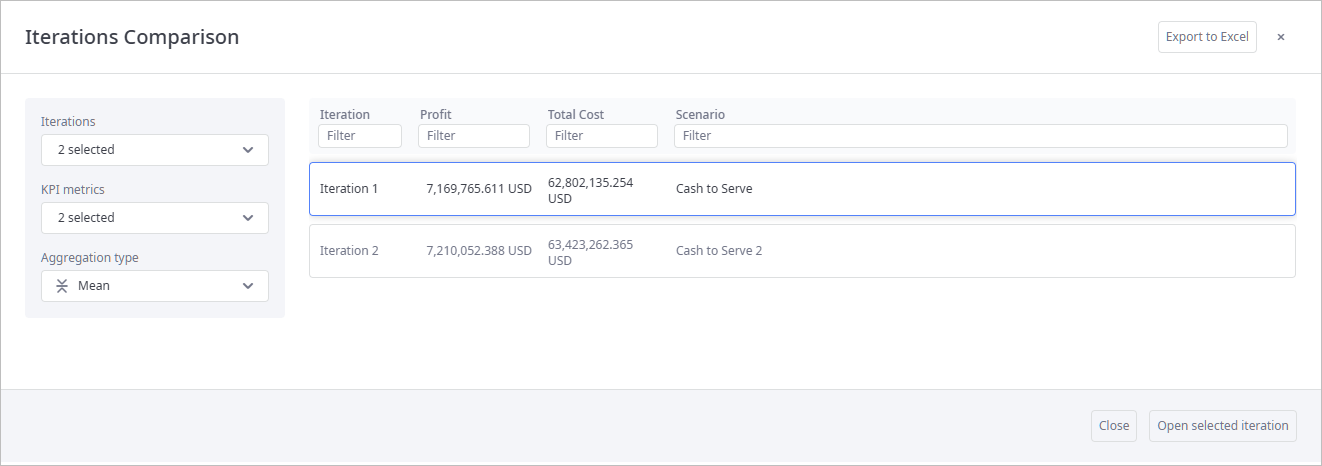This screenshot has height=466, width=1322.
Task: Select the Iteration 1 row
Action: (x=802, y=189)
